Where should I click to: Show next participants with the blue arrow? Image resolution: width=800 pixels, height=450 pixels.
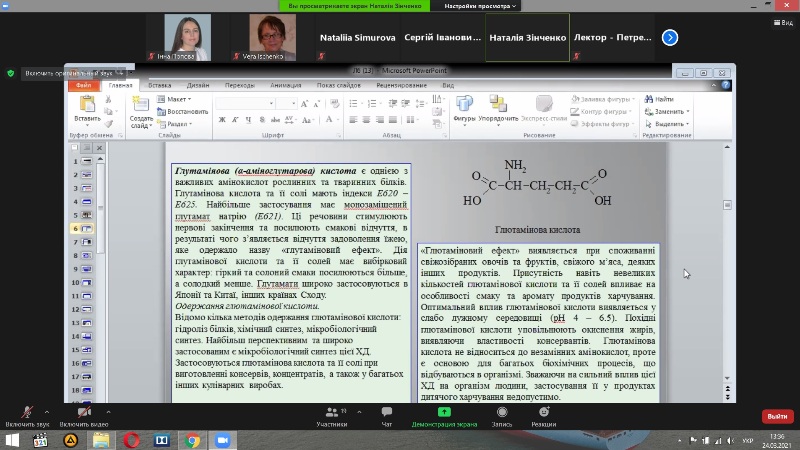point(671,38)
